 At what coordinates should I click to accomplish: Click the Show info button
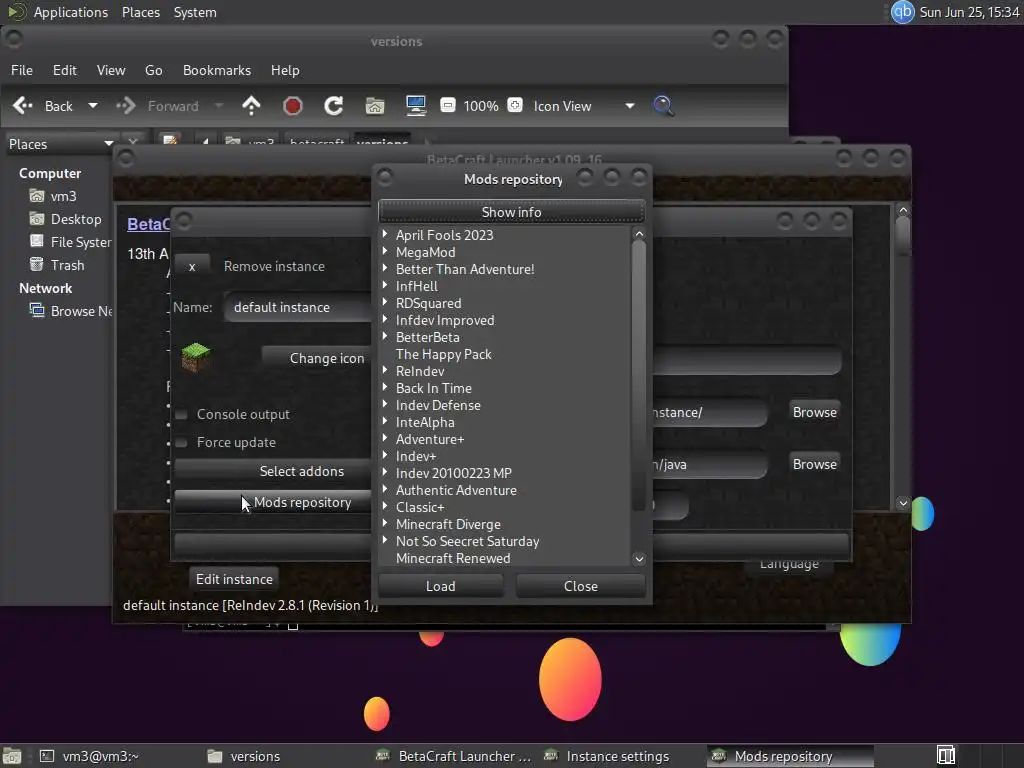(511, 212)
